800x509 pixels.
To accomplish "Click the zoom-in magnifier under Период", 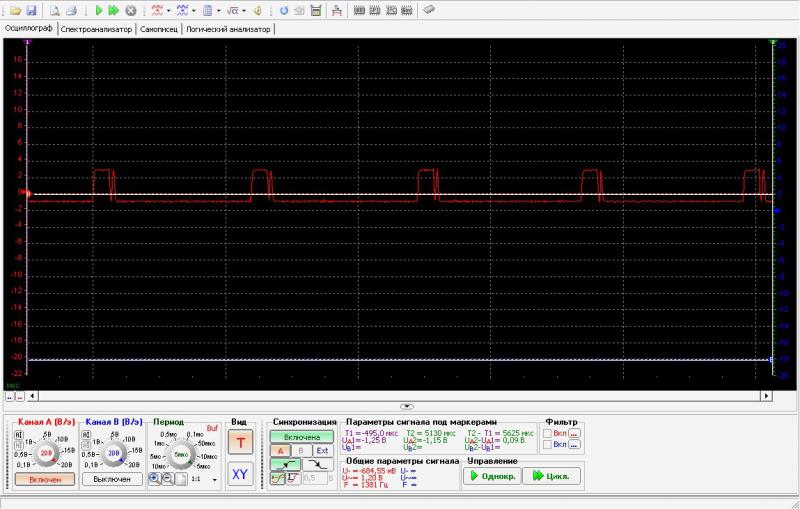I will 155,478.
